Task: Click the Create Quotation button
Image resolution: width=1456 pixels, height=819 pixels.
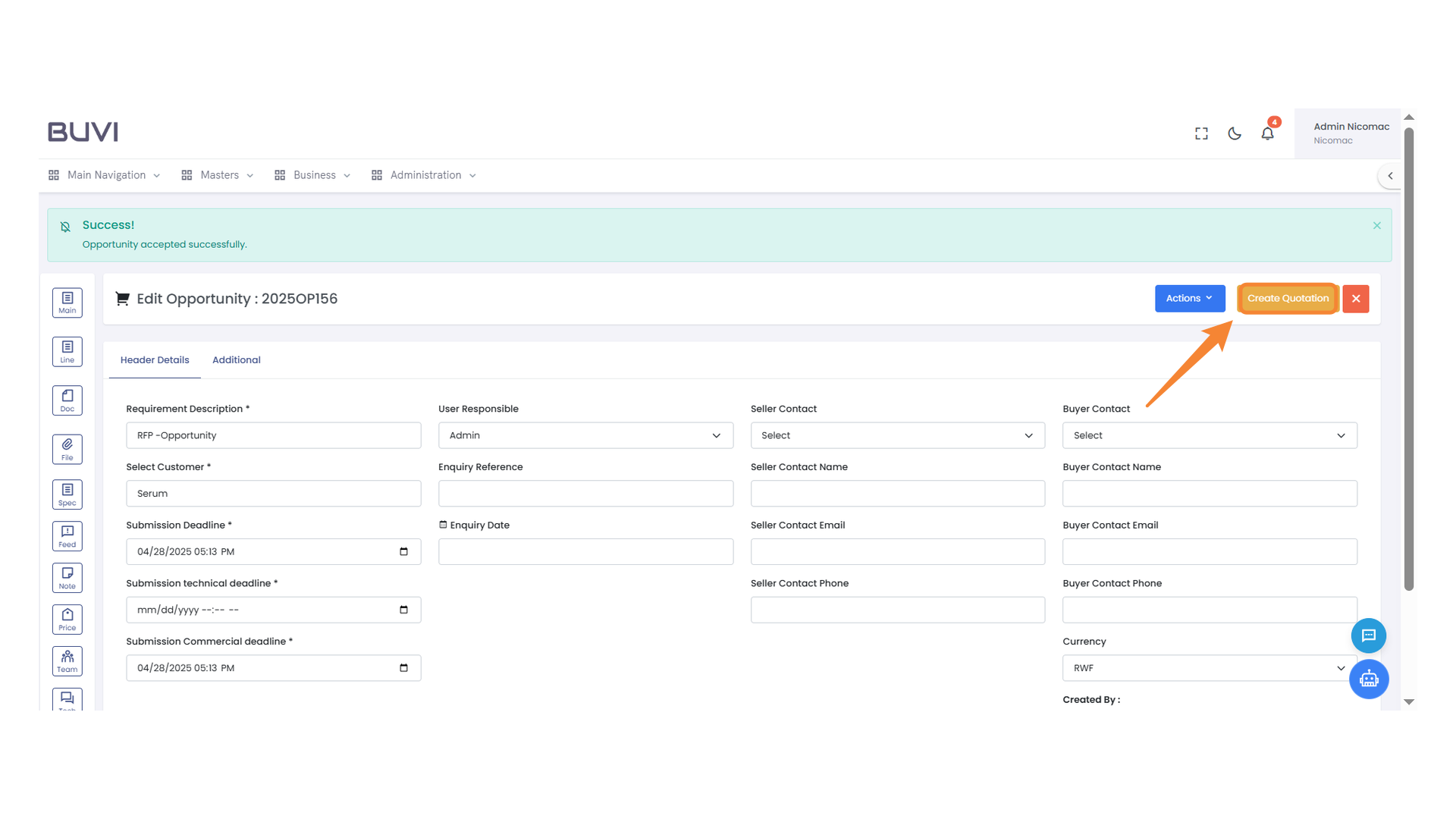Action: (1288, 298)
